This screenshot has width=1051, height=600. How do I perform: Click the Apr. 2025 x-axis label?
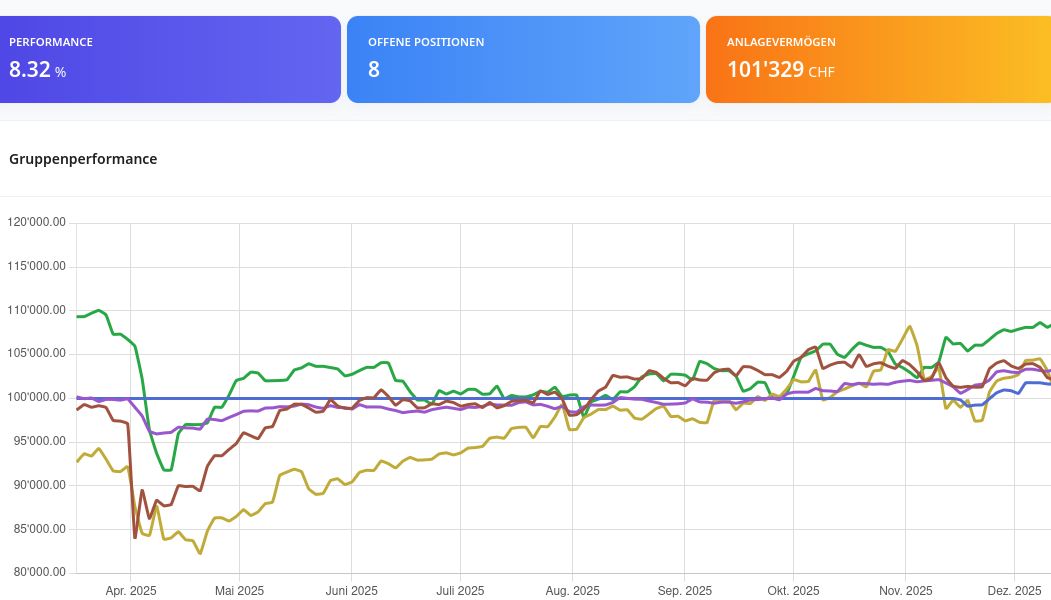(x=131, y=591)
